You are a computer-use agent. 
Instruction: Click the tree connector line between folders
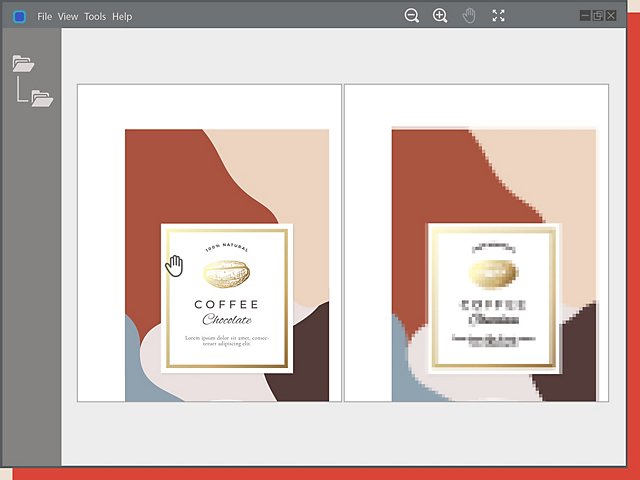pyautogui.click(x=22, y=89)
